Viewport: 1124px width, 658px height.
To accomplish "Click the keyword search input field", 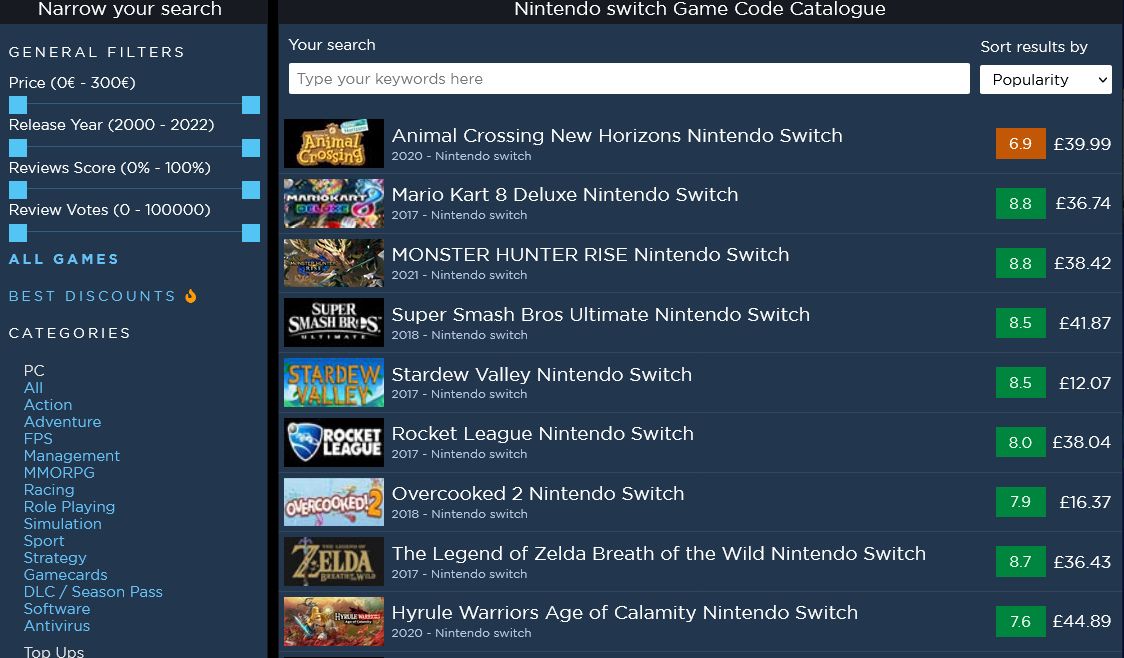I will coord(628,78).
